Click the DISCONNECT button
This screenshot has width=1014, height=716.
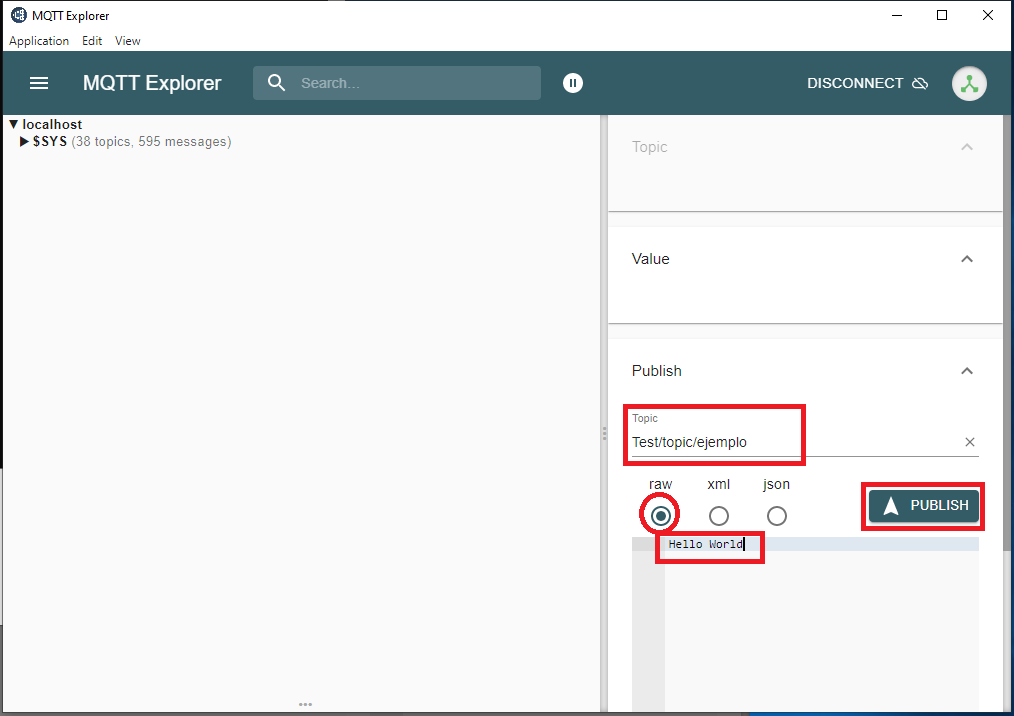pyautogui.click(x=867, y=83)
